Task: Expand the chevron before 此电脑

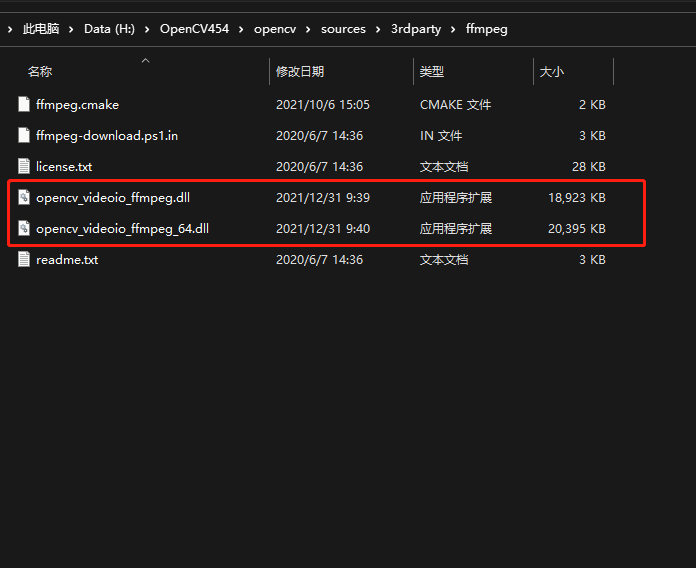Action: pyautogui.click(x=10, y=29)
